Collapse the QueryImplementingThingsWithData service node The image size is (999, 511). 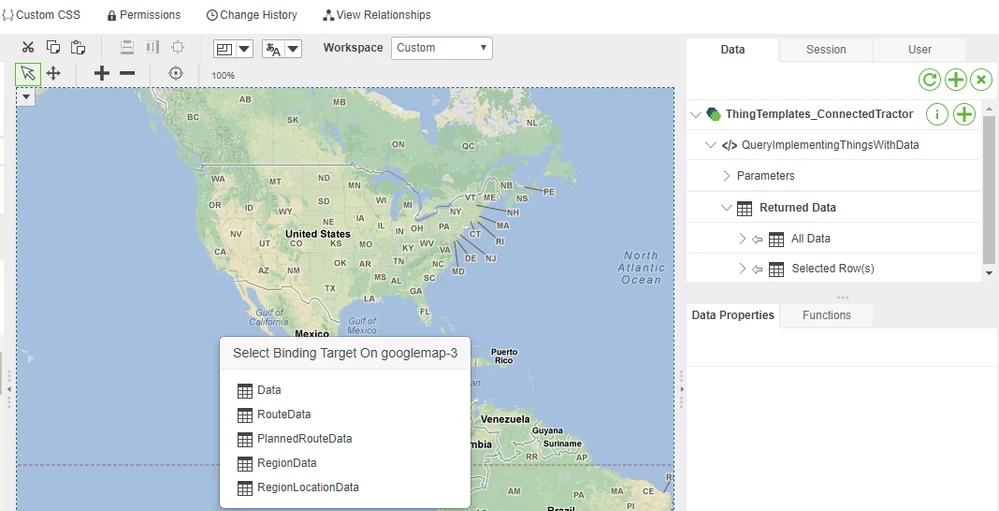click(711, 145)
